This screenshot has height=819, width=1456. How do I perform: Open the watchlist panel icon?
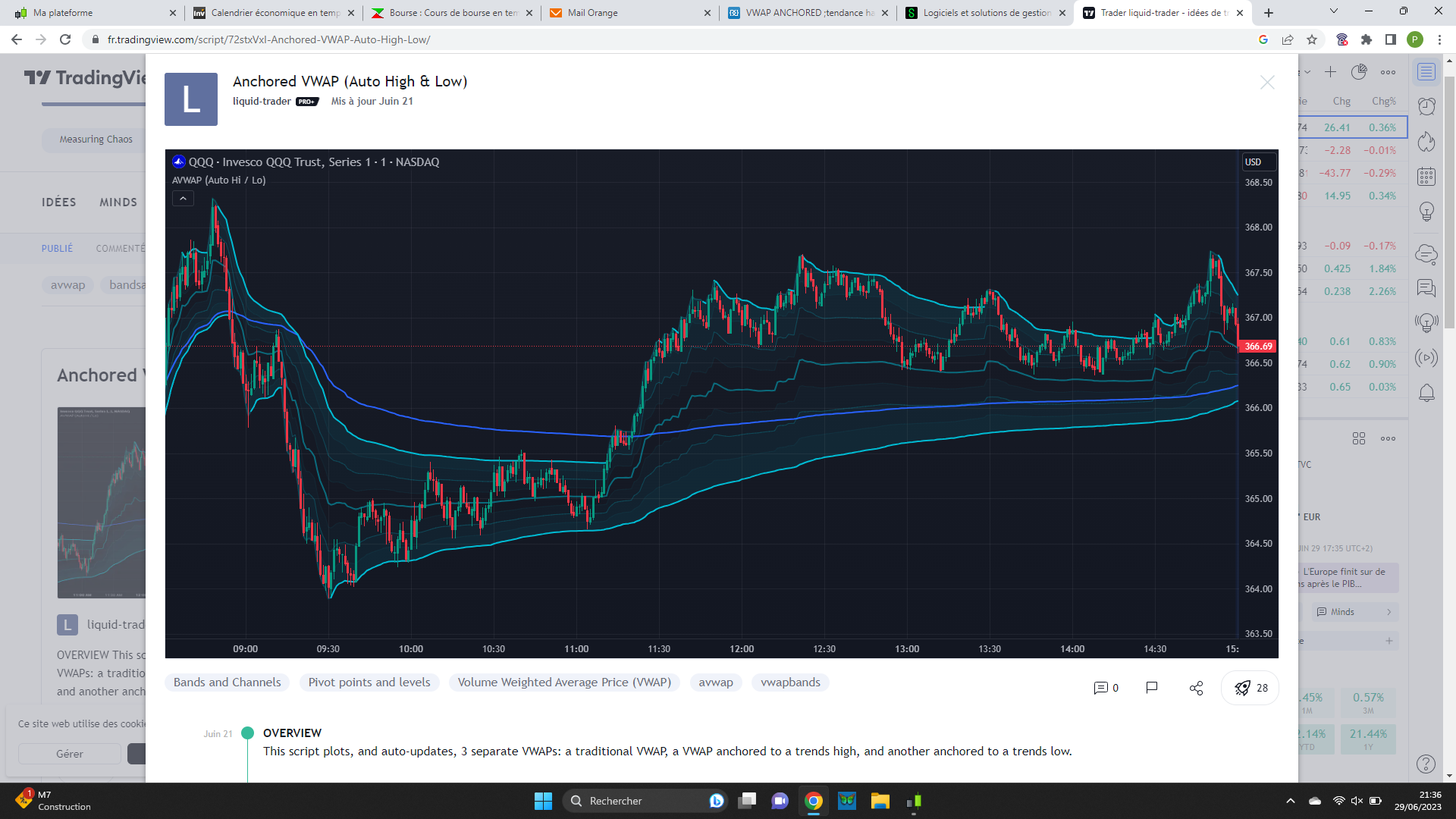(1426, 72)
